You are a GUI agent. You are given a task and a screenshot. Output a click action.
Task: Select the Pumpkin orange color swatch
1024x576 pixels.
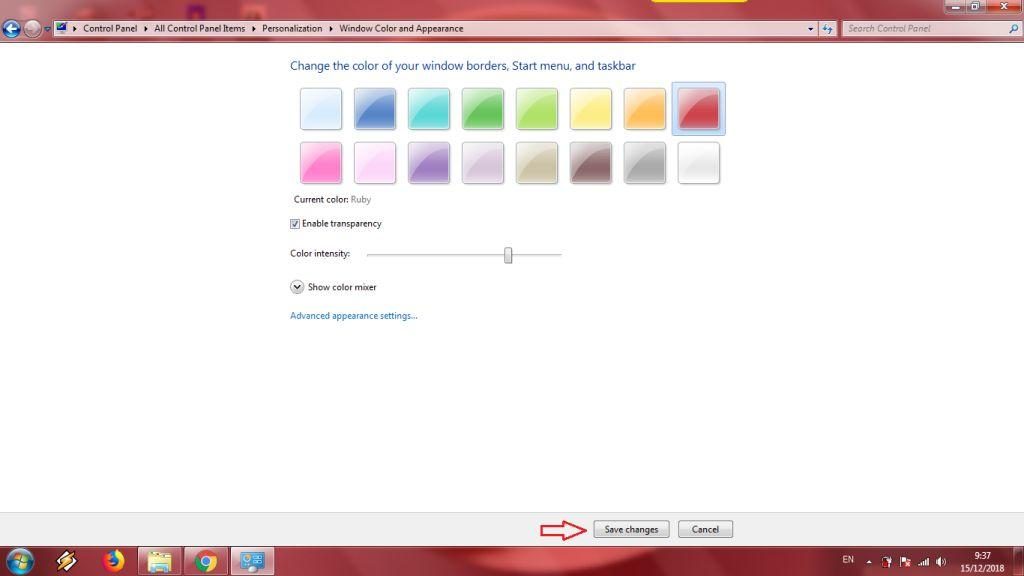coord(645,108)
